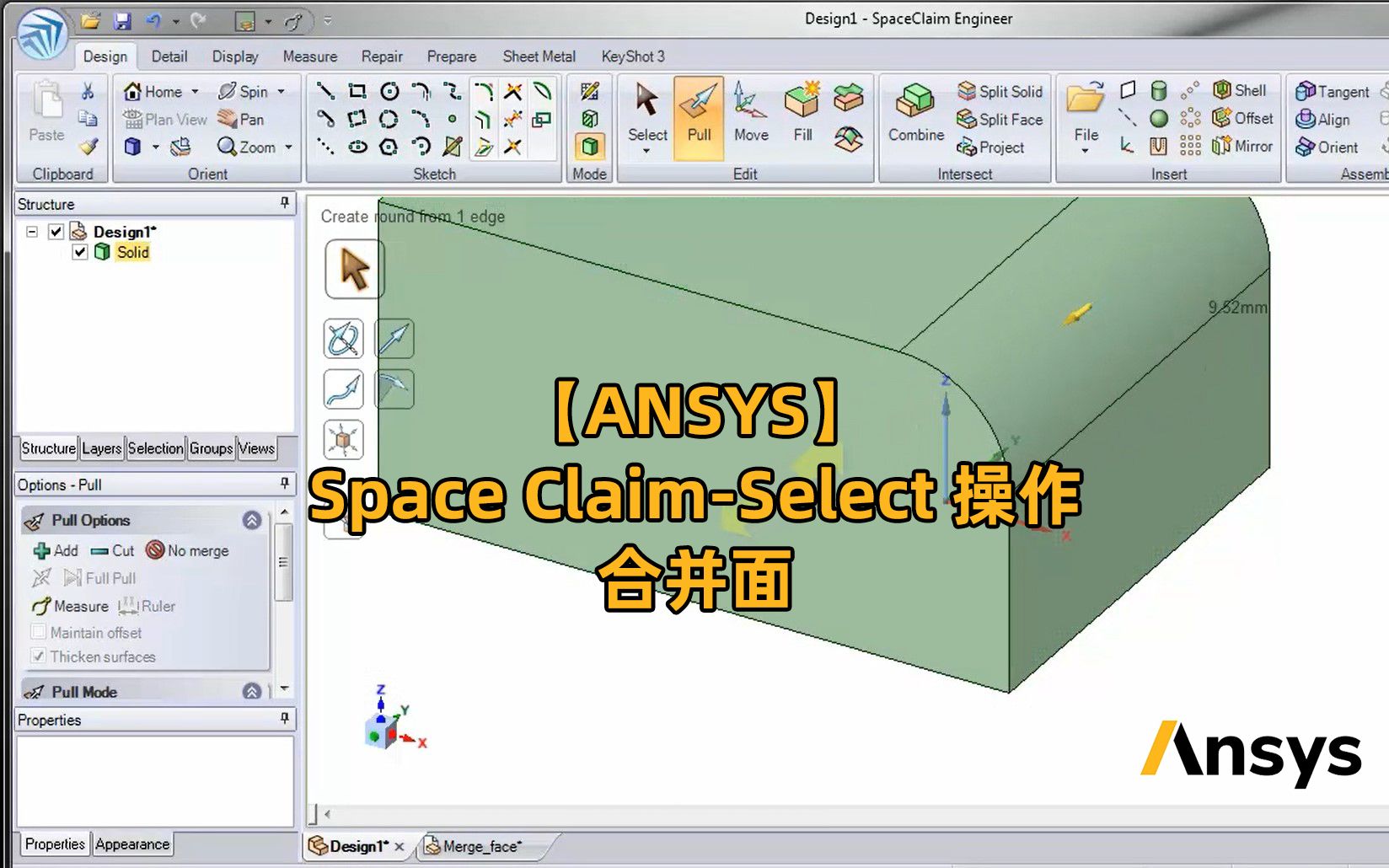Click the Pan tool
The width and height of the screenshot is (1389, 868).
[241, 119]
